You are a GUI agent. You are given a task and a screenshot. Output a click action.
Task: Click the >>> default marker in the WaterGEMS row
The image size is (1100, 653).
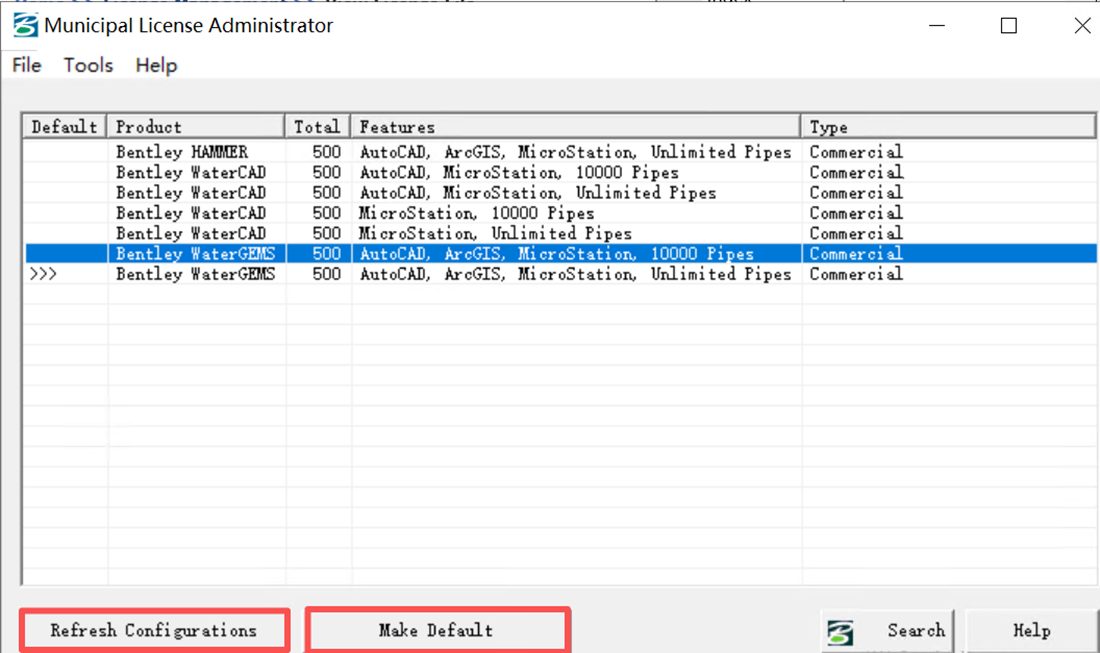pos(43,274)
